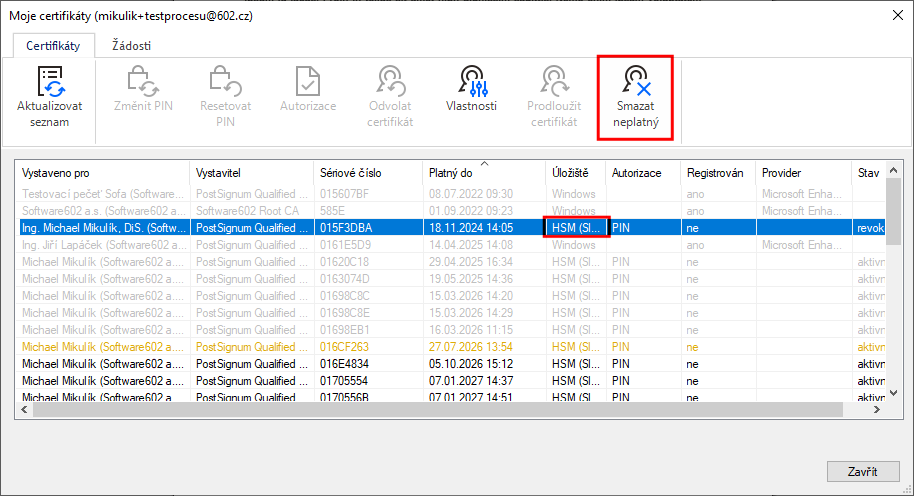This screenshot has height=496, width=914.
Task: Switch to the Žádosti tab
Action: [x=131, y=45]
